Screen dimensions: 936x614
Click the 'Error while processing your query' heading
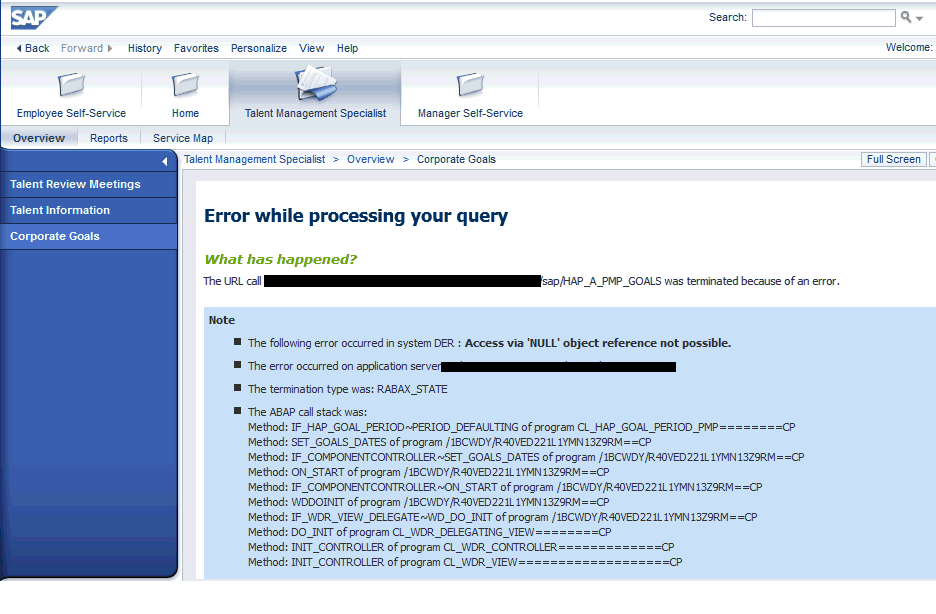click(356, 215)
